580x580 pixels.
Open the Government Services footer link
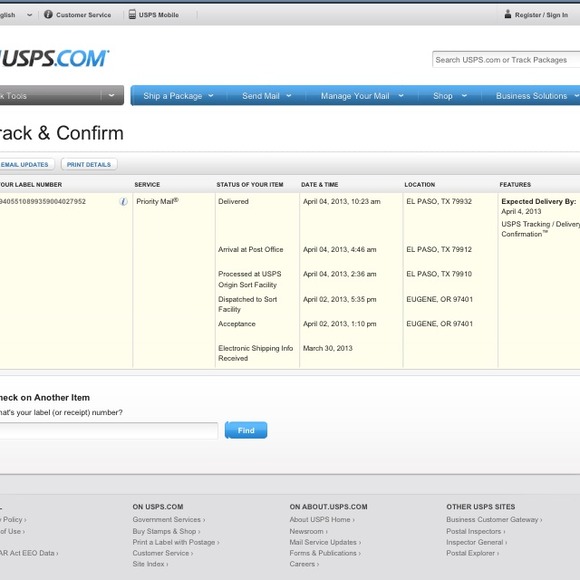(169, 519)
